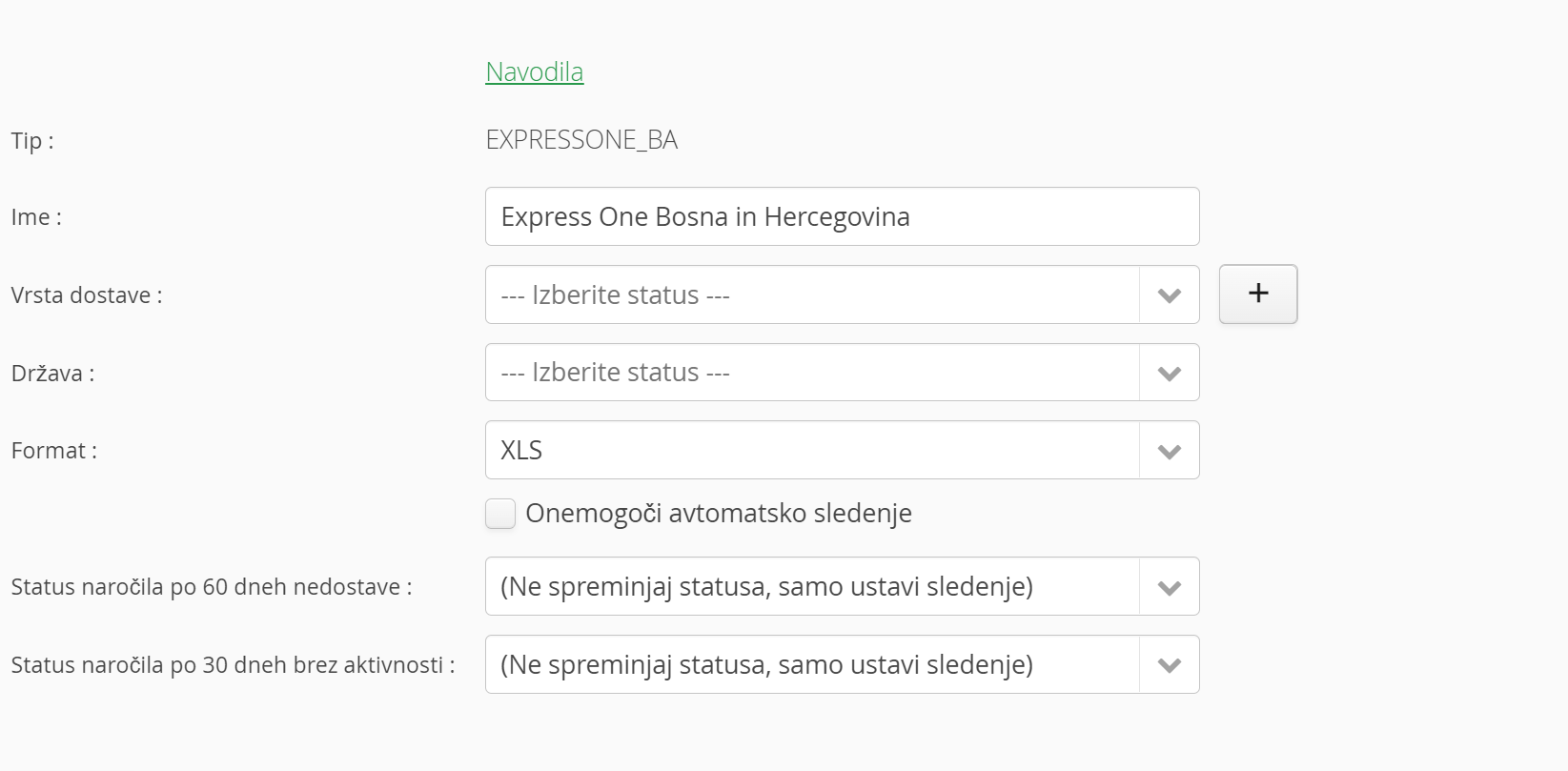The image size is (1568, 771).
Task: Open Vrsta dostave Izberite status dropdown
Action: 810,295
